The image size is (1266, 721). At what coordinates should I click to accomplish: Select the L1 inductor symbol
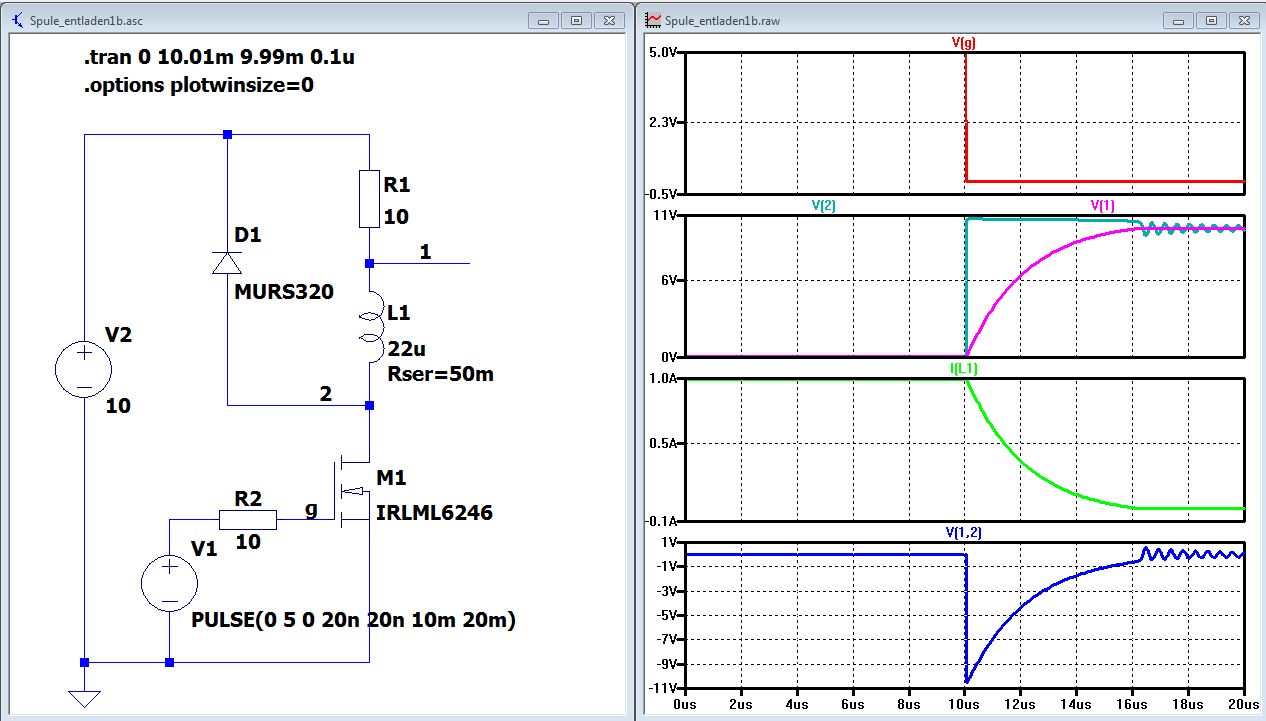pos(369,328)
